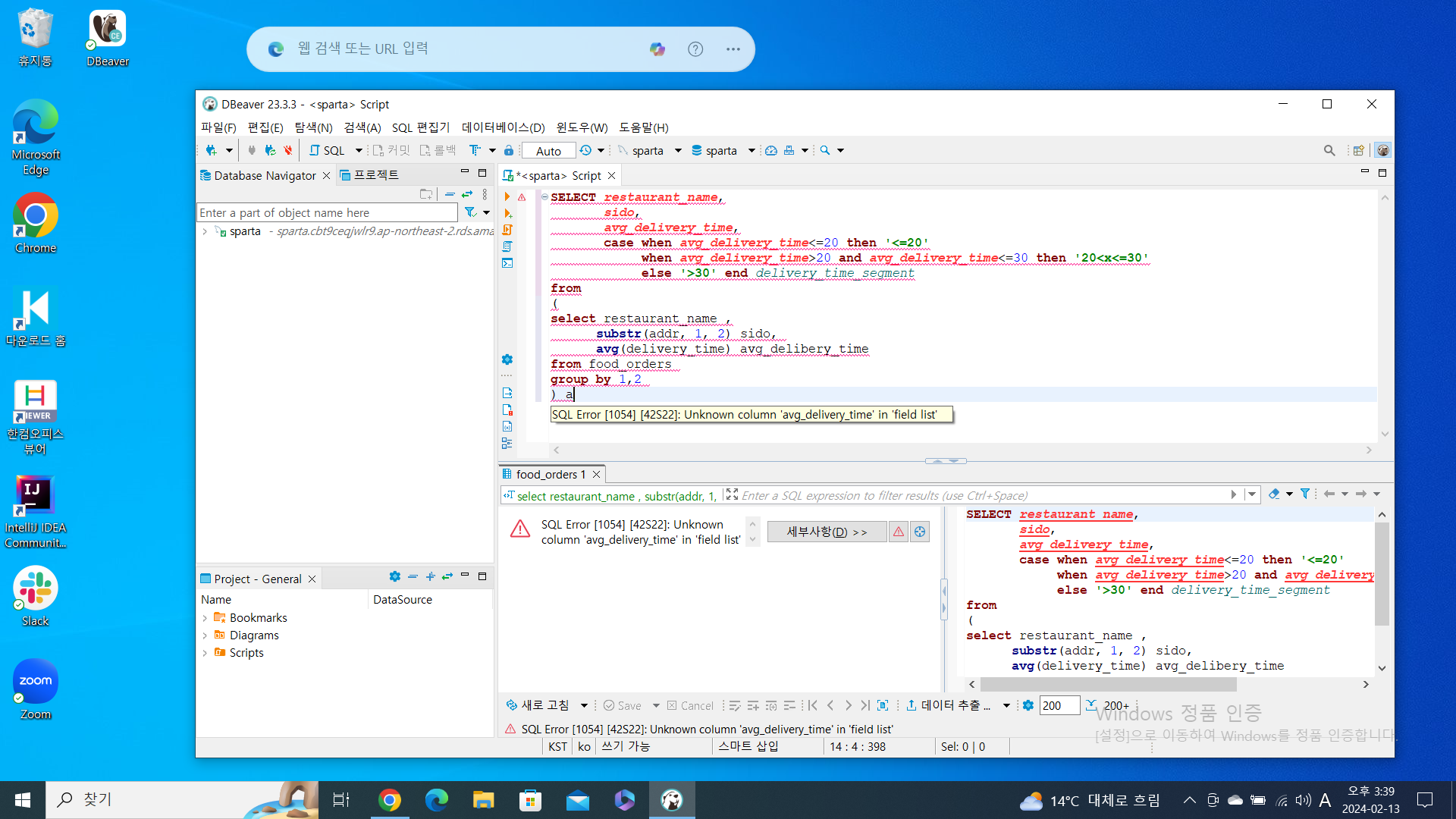This screenshot has width=1456, height=819.
Task: Open the 데이터베이스(D) menu
Action: point(504,127)
